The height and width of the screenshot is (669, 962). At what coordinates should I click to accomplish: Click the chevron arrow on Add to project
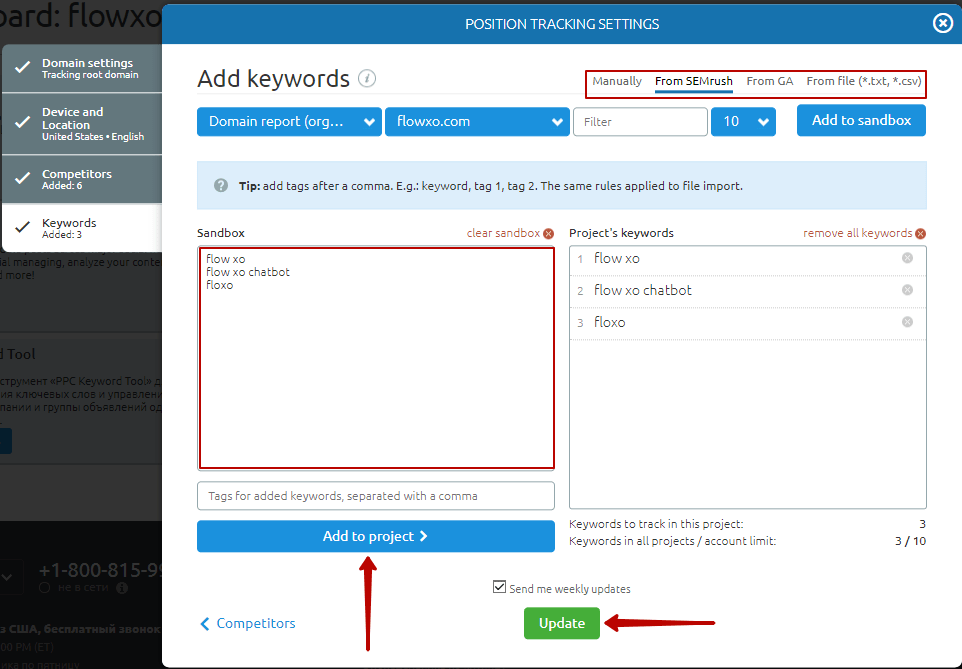click(x=423, y=536)
